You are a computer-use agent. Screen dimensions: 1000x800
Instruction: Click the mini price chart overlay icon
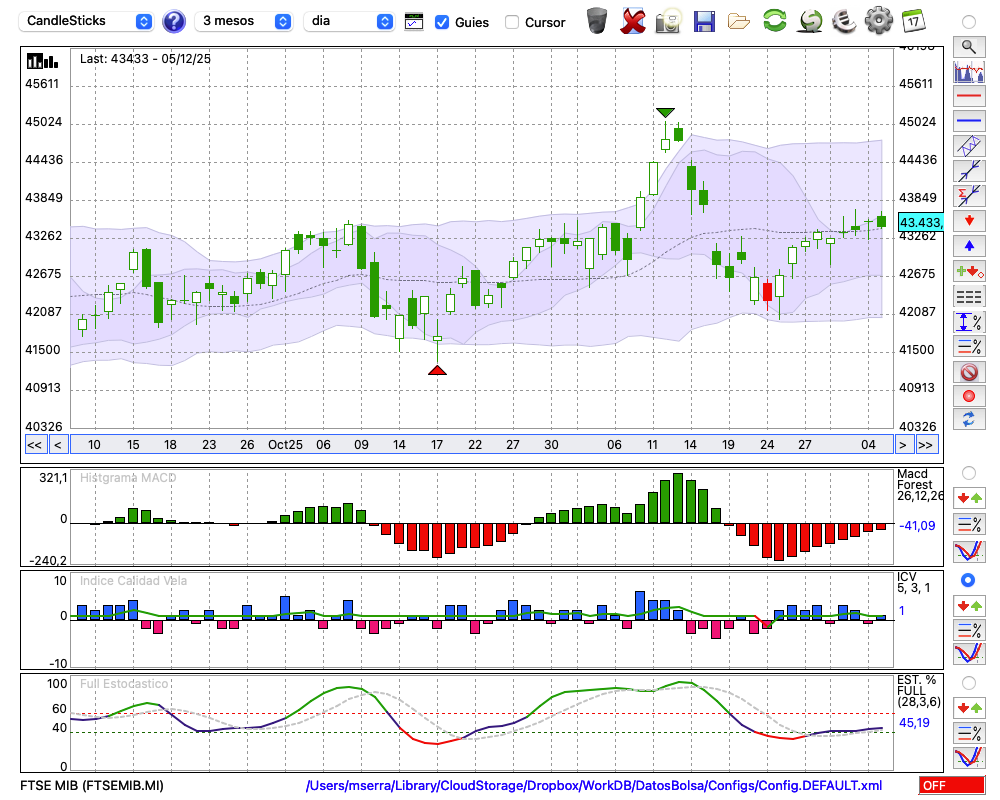click(x=969, y=71)
